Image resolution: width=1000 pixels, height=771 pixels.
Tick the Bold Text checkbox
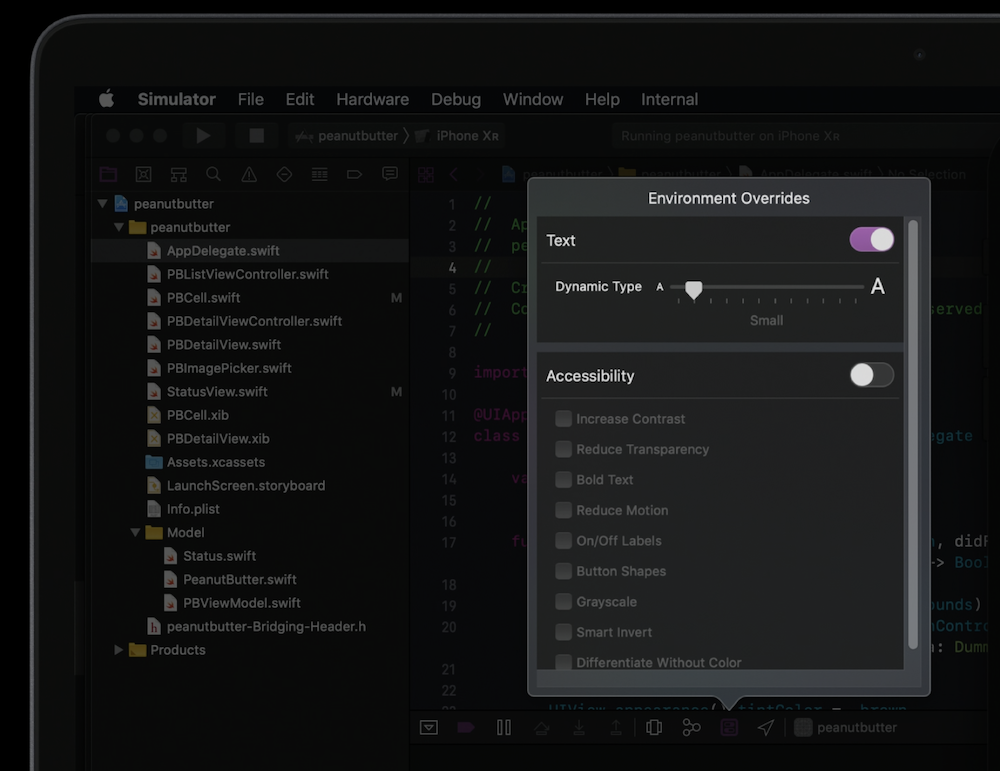coord(563,480)
